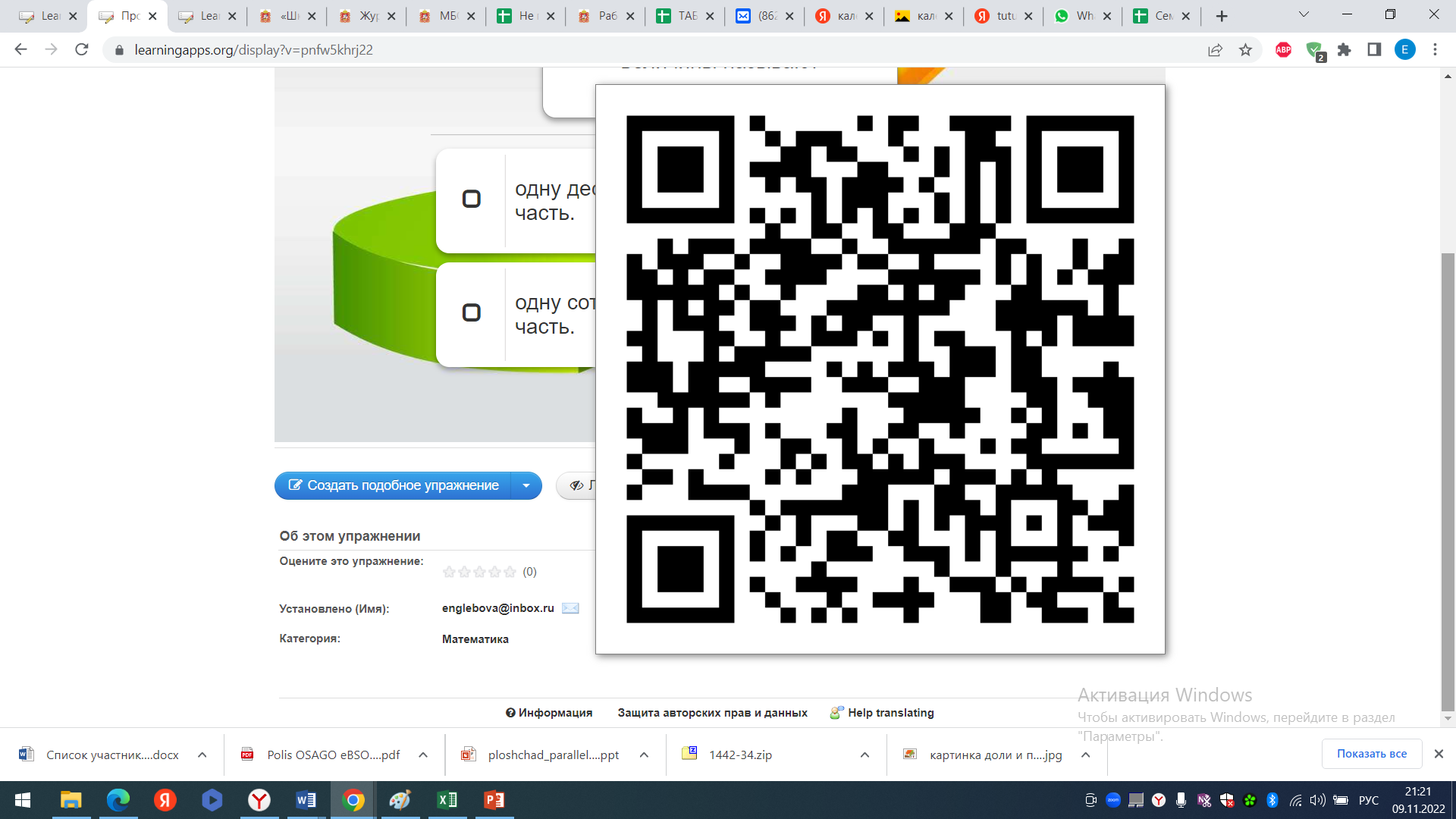Open options for картинка доли jpg download
Viewport: 1456px width, 819px height.
pos(1085,755)
